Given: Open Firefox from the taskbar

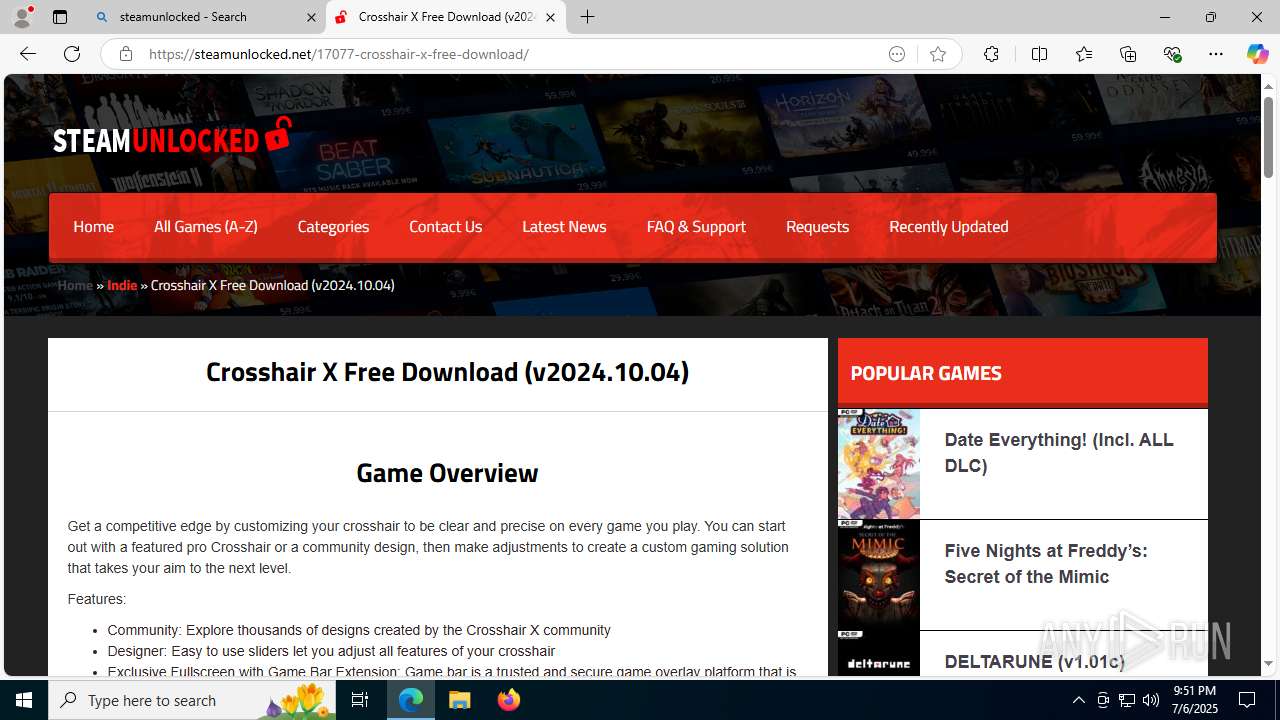Looking at the screenshot, I should [x=508, y=700].
